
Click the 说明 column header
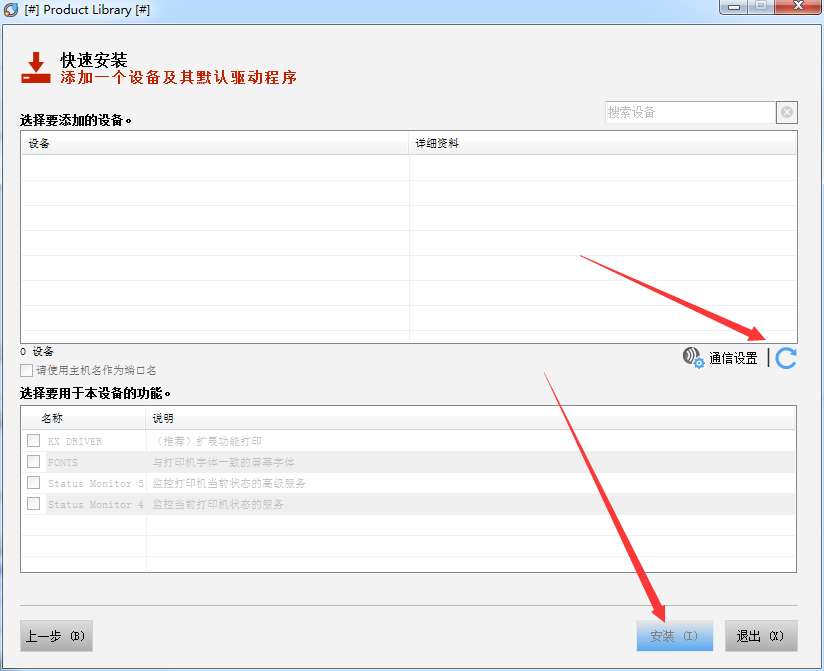pos(471,418)
